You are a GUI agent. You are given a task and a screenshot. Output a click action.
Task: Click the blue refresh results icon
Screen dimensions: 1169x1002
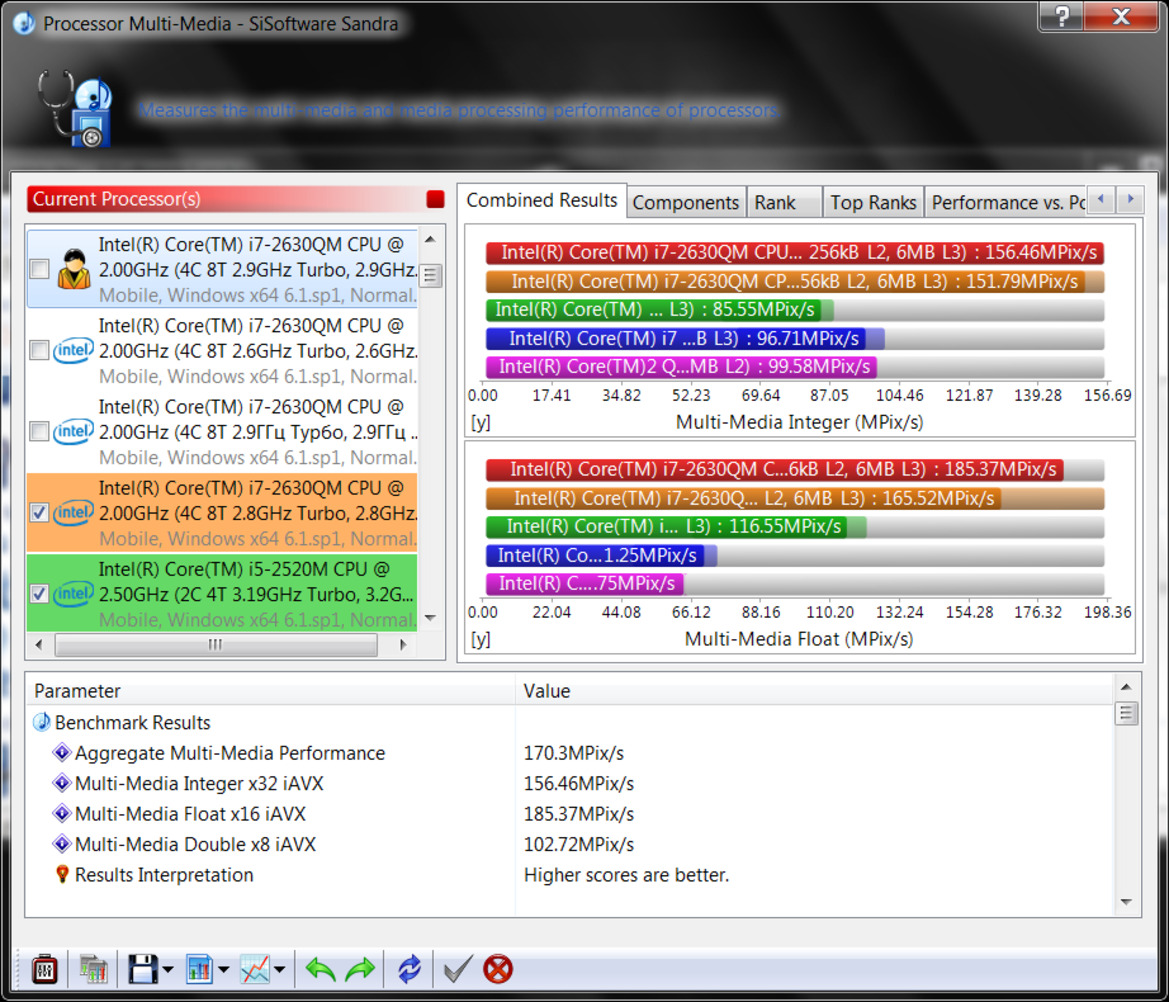coord(409,969)
